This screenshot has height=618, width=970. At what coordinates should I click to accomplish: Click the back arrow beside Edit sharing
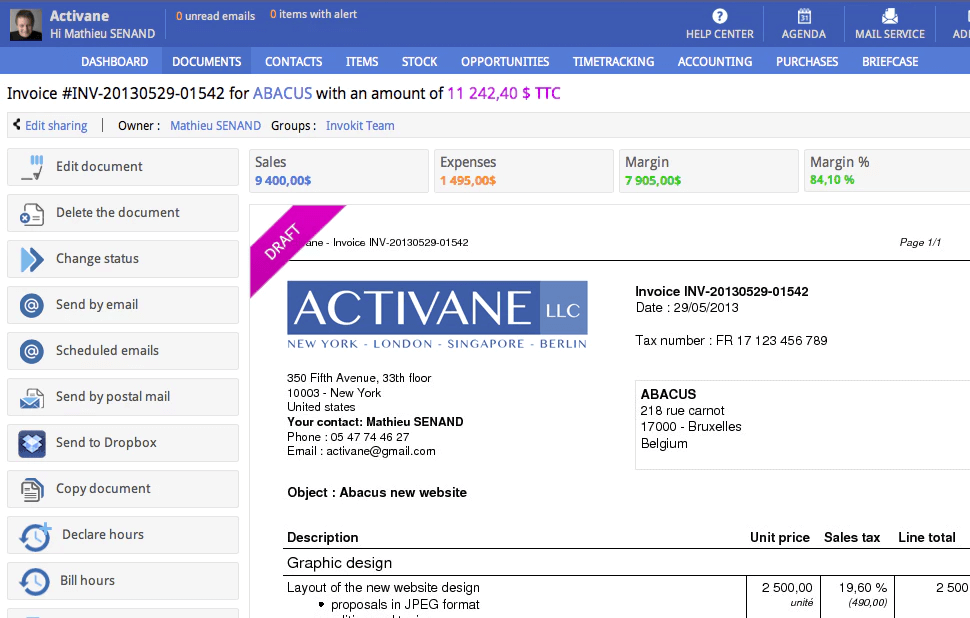click(17, 124)
